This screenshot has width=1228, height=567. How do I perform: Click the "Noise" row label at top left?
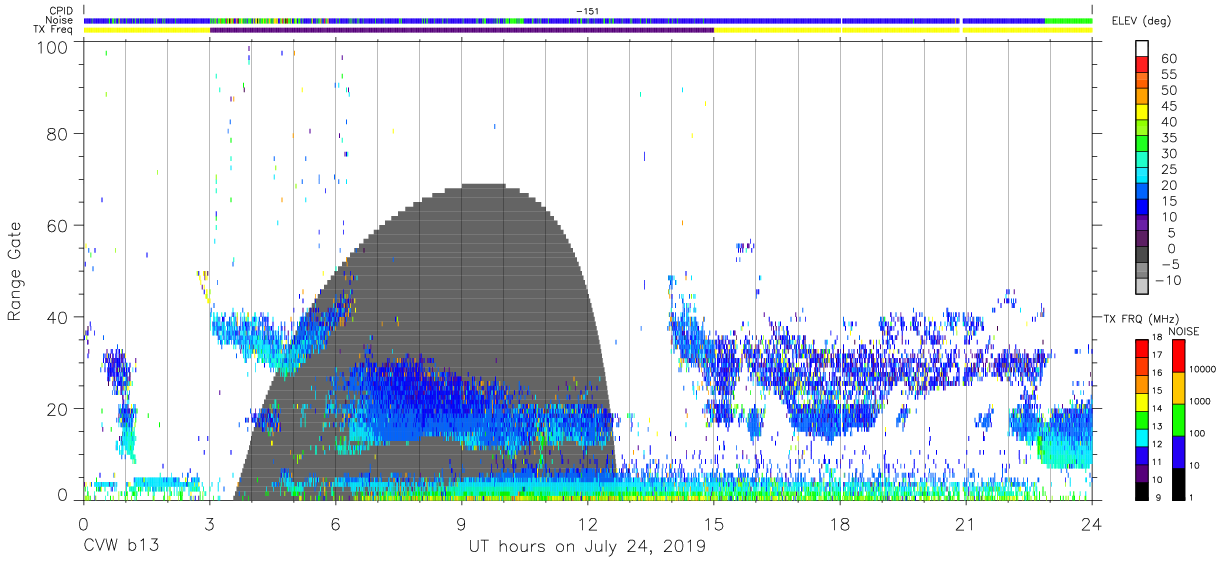[x=61, y=20]
